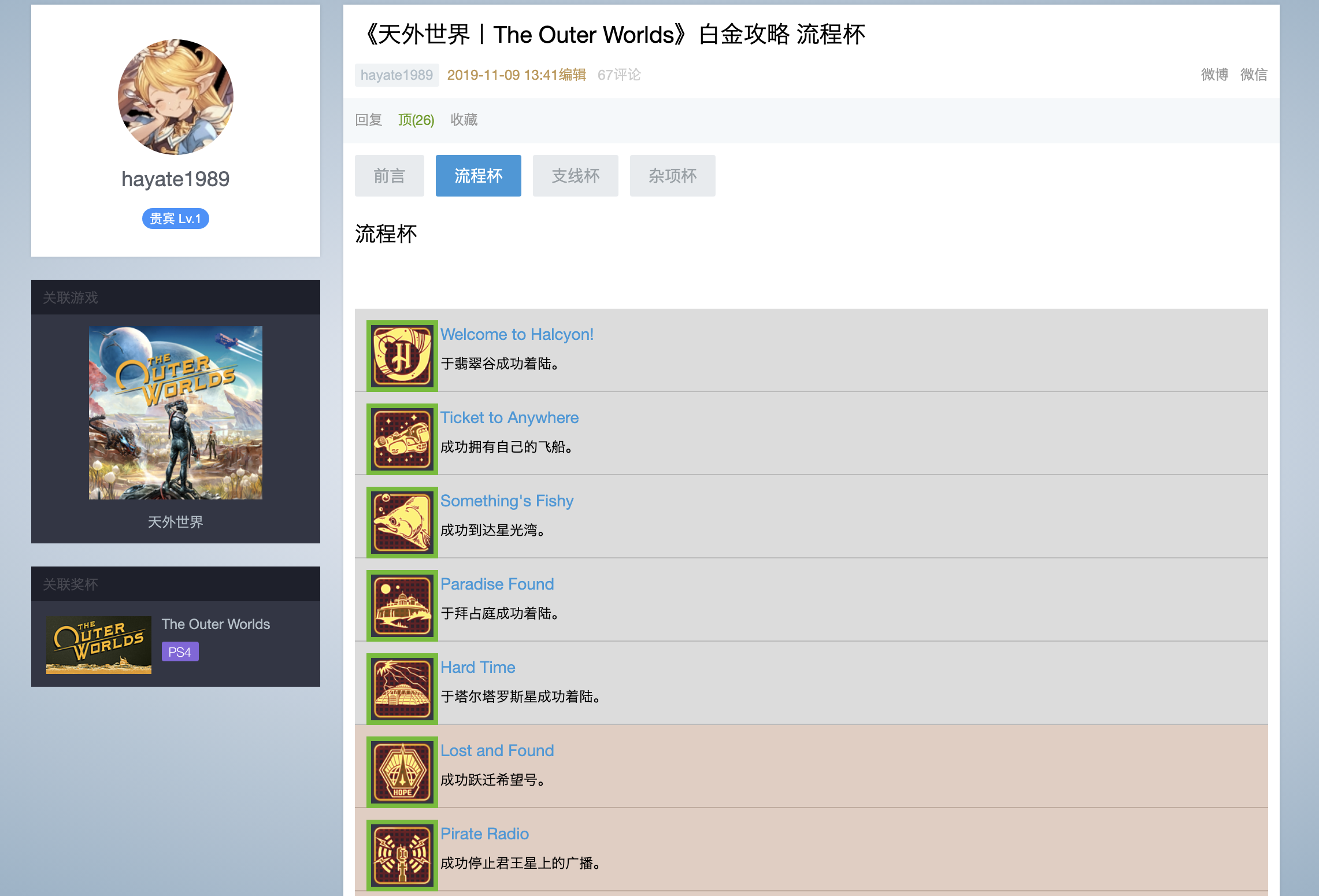Click the hayate1989 username in the sidebar
Viewport: 1319px width, 896px height.
coord(176,179)
